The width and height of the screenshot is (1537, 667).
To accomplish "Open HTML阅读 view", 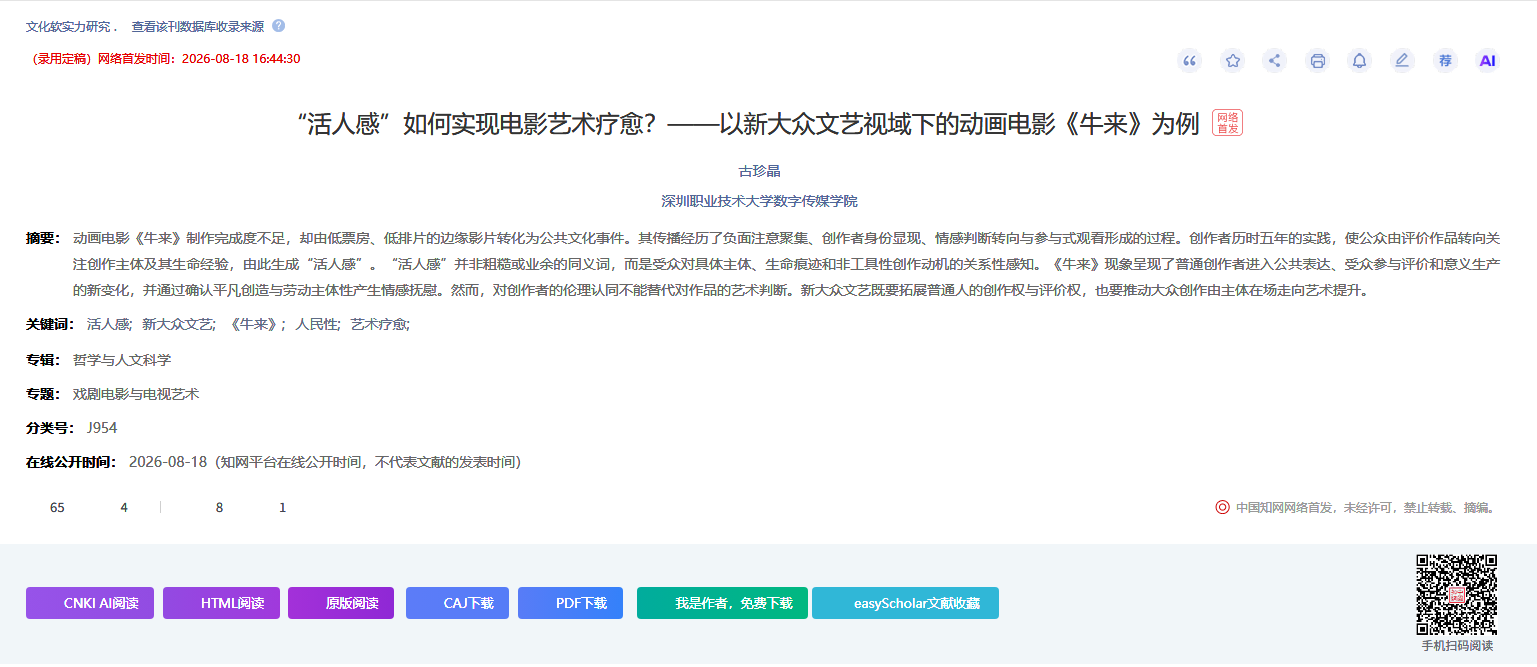I will tap(221, 603).
